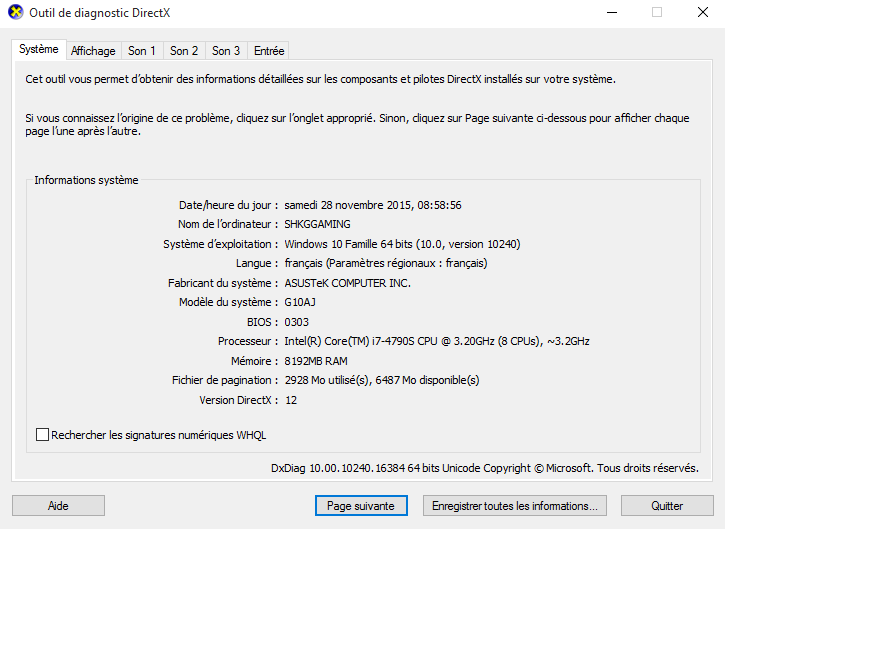Viewport: 880px width, 646px height.
Task: Click the Modèle du système label
Action: click(x=228, y=303)
